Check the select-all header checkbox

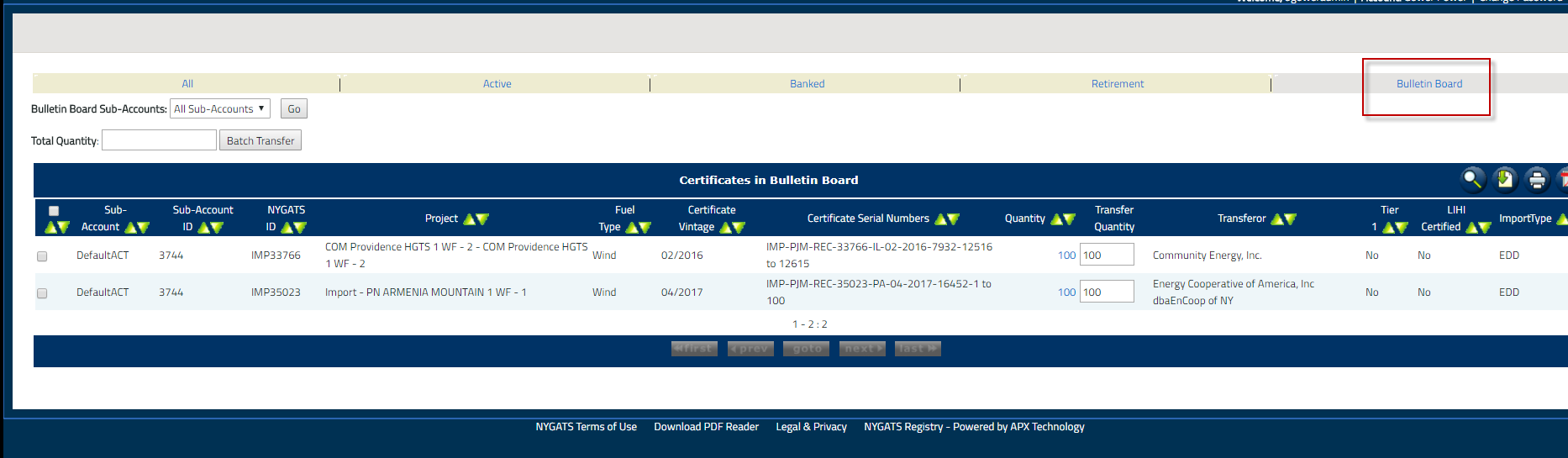(x=54, y=211)
